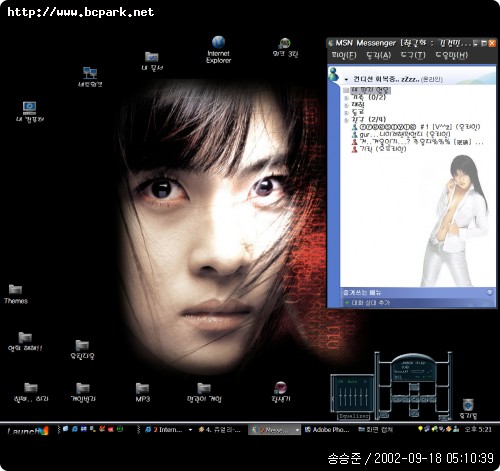
Task: Open the Internet Explorer desktop icon
Action: 218,49
